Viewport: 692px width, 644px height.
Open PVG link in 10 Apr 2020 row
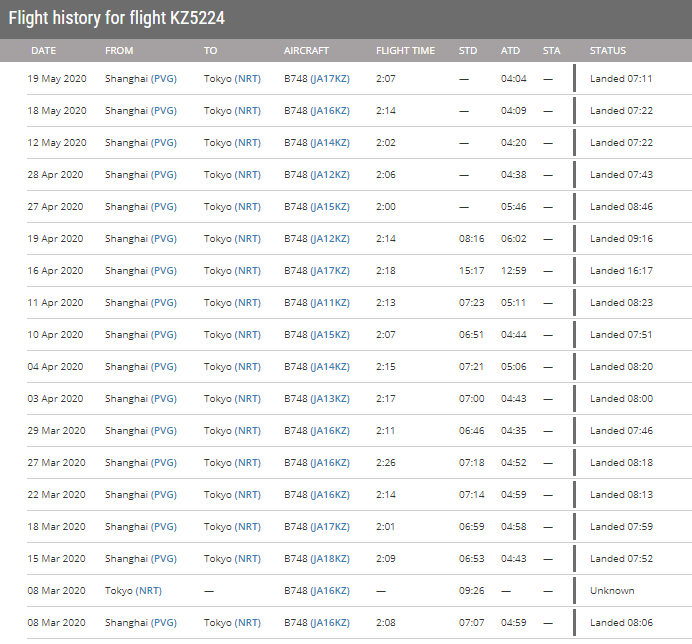tap(164, 335)
